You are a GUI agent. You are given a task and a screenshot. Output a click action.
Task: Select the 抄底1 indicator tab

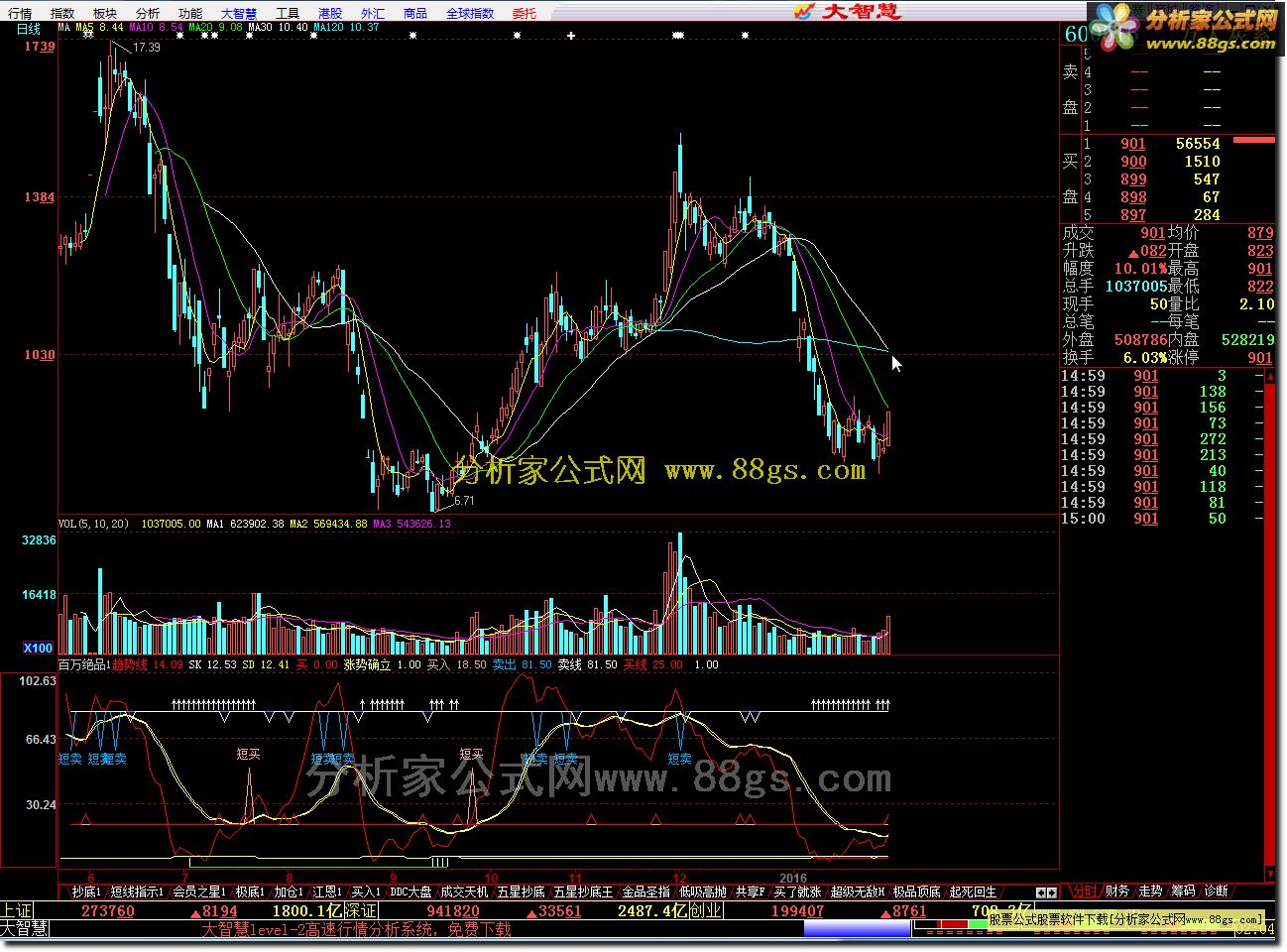(x=86, y=892)
